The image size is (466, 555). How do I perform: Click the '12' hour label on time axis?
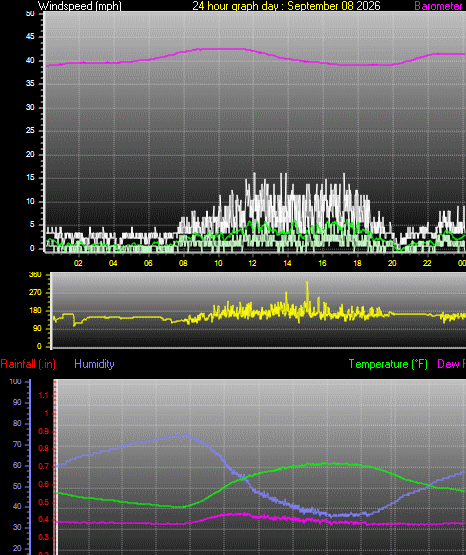point(252,263)
